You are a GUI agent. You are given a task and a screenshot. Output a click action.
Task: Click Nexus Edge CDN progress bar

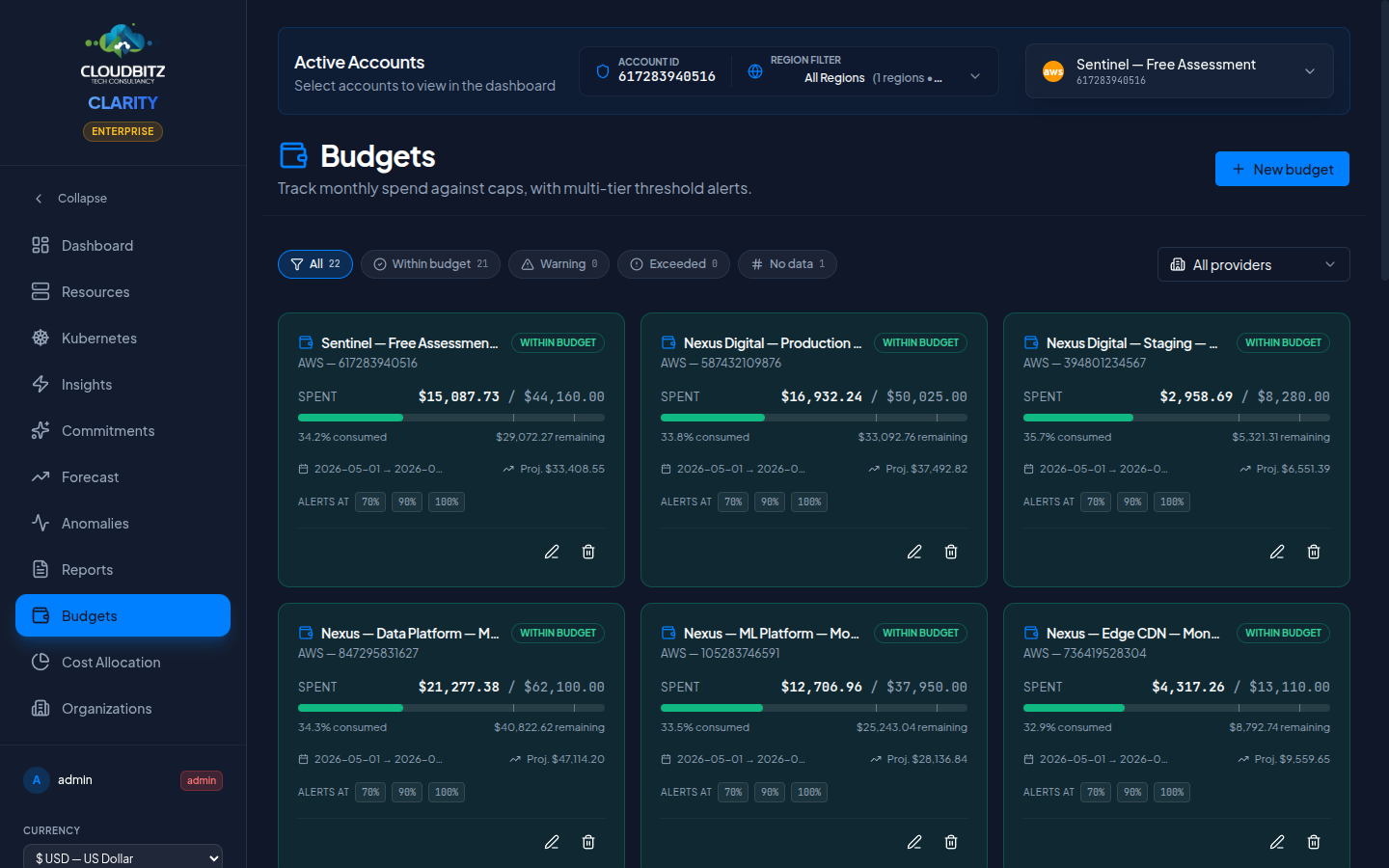pos(1177,708)
